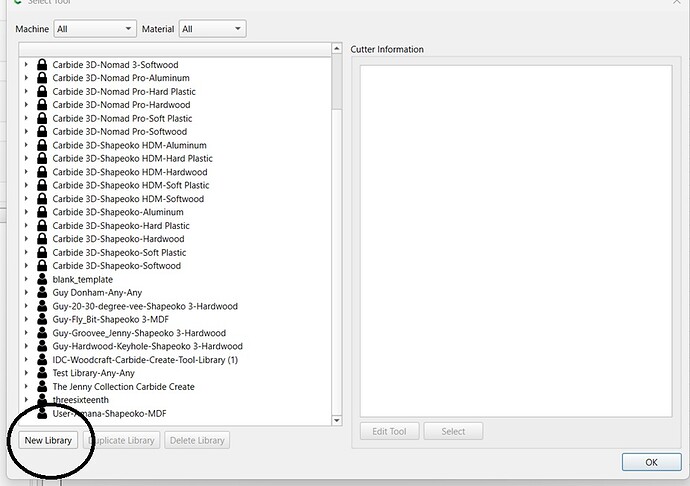Viewport: 690px width, 486px height.
Task: Click inside Cutter Information panel
Action: tap(516, 241)
